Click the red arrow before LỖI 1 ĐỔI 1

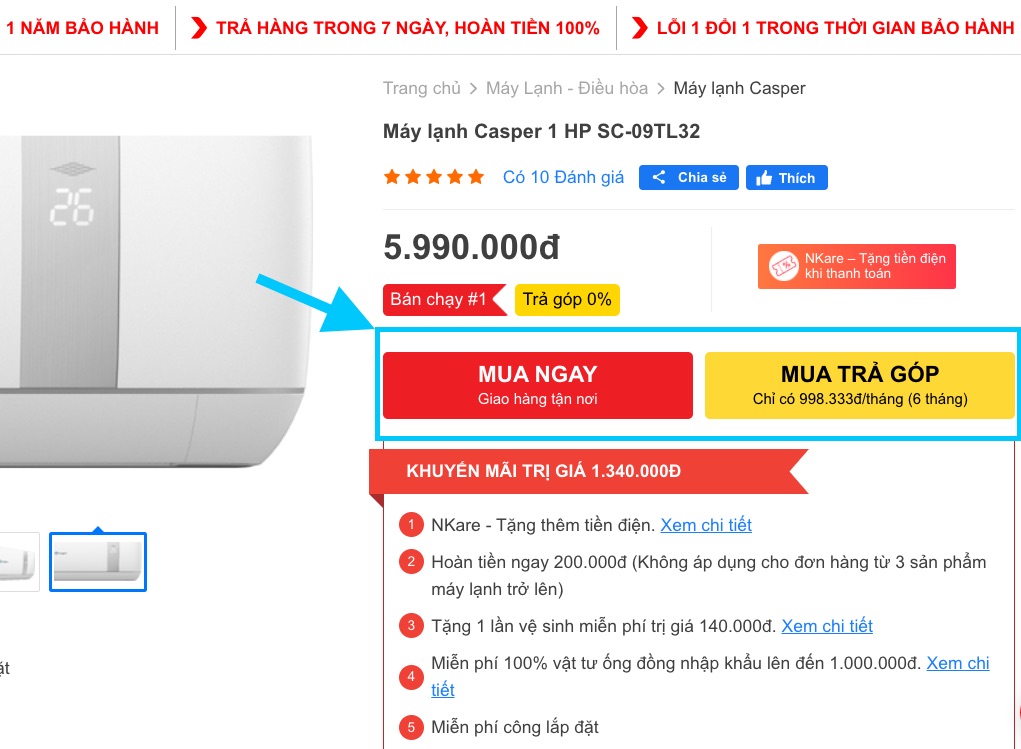639,28
